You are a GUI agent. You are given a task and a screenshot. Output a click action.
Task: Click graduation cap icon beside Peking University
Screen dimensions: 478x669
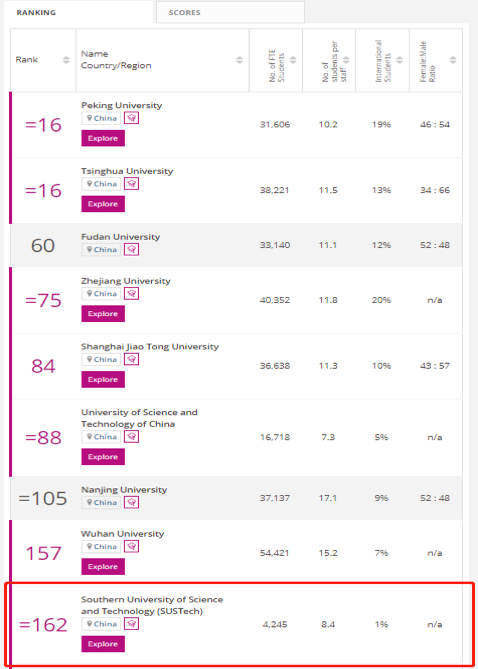pos(131,118)
